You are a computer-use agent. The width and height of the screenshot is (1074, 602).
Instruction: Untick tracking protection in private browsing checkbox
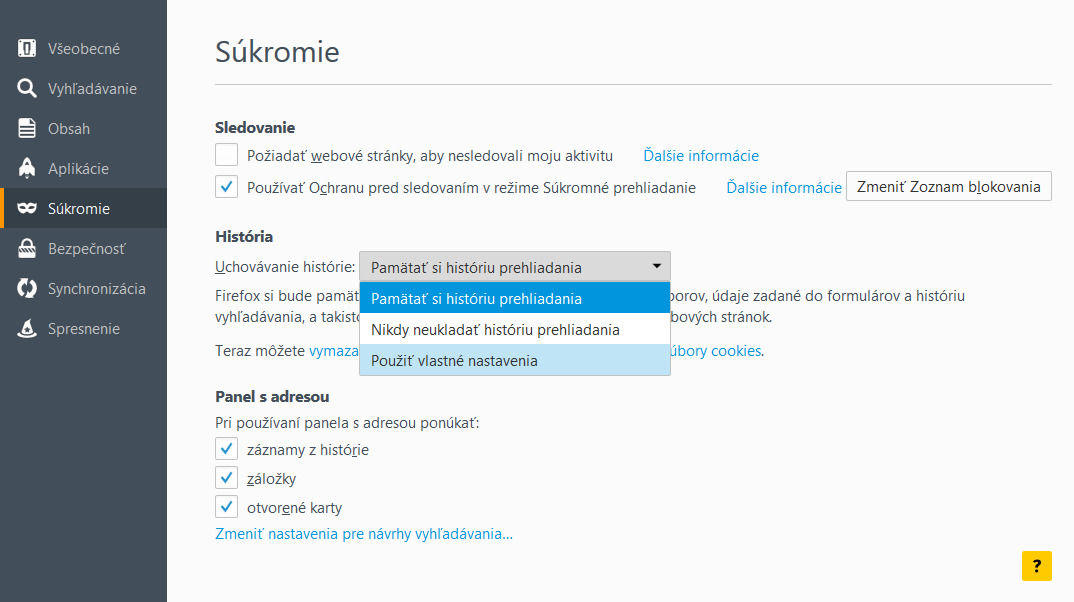coord(227,186)
